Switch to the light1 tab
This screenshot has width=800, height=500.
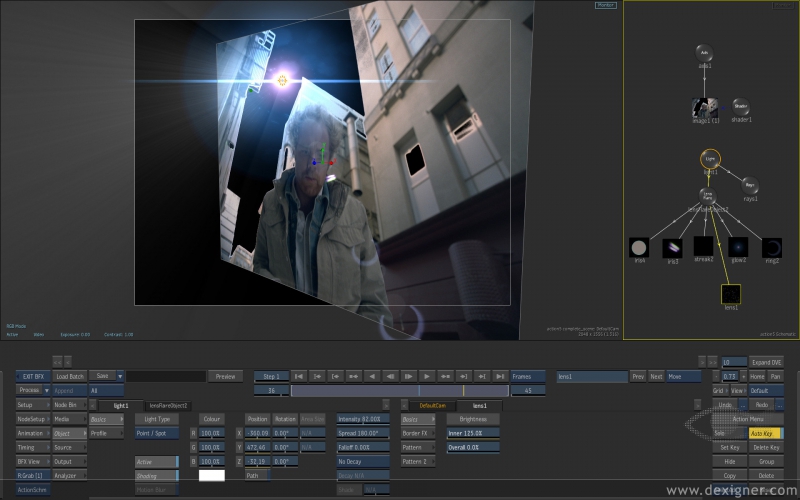point(121,406)
